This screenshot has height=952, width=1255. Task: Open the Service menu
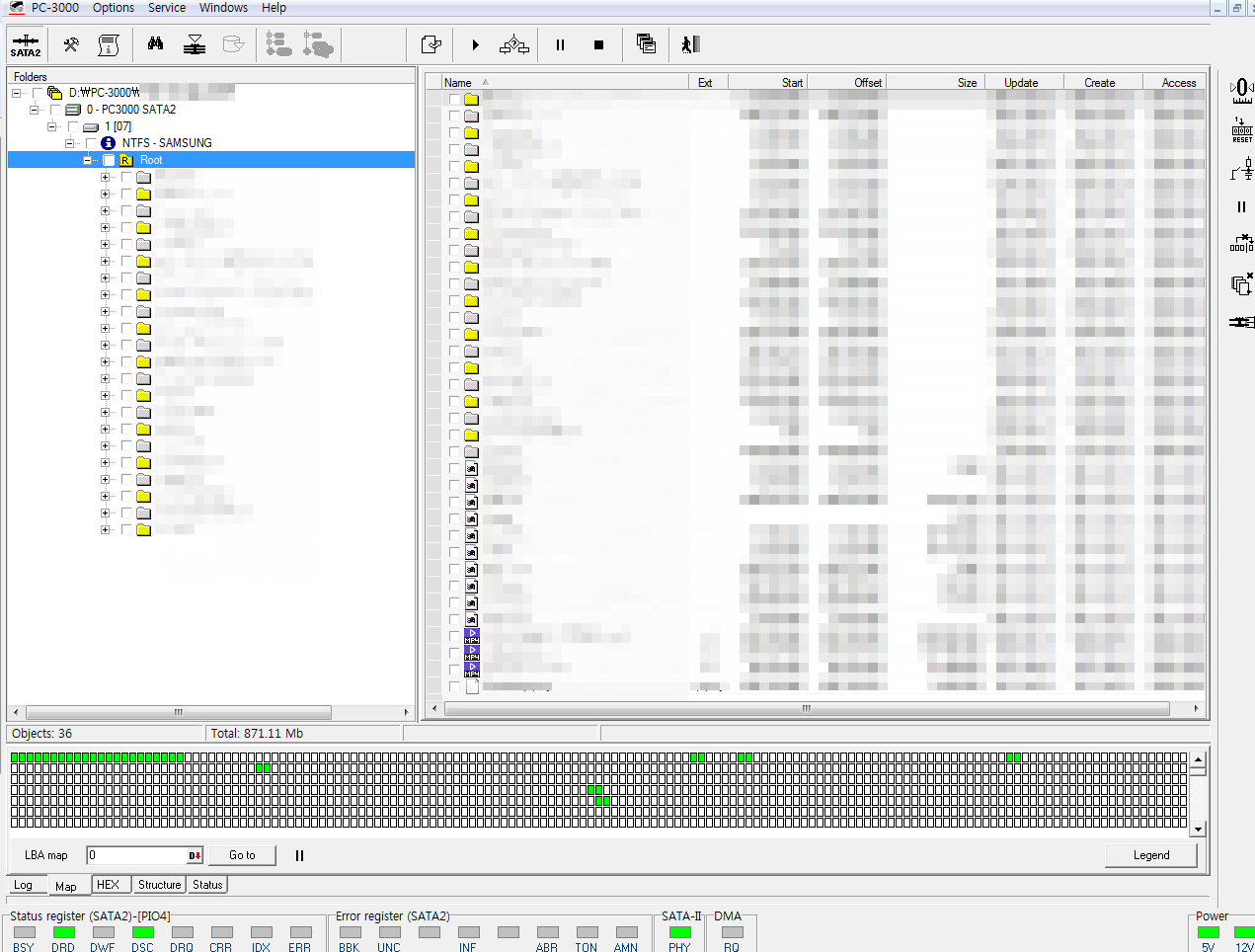pyautogui.click(x=167, y=8)
